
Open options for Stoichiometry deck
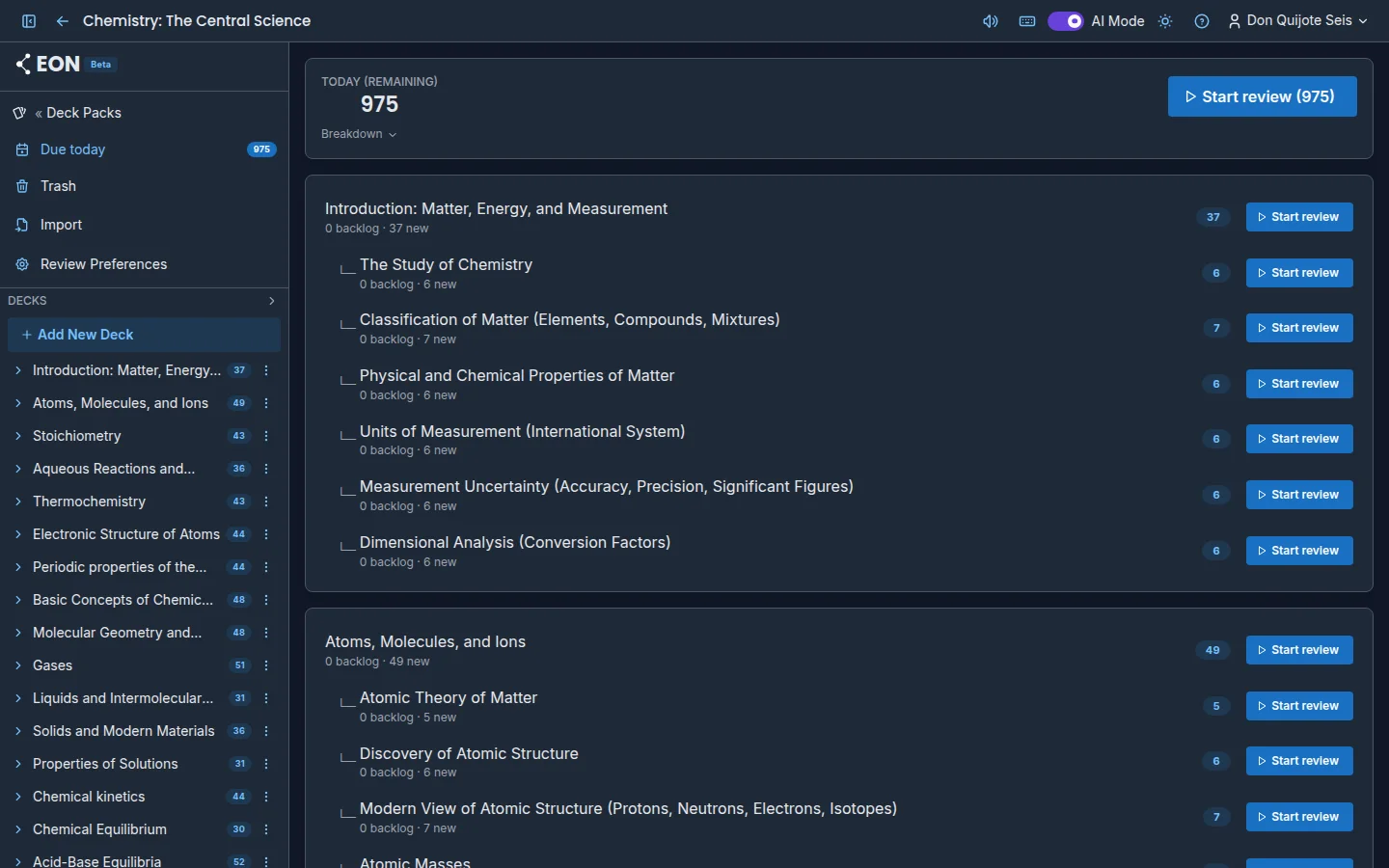click(x=266, y=436)
